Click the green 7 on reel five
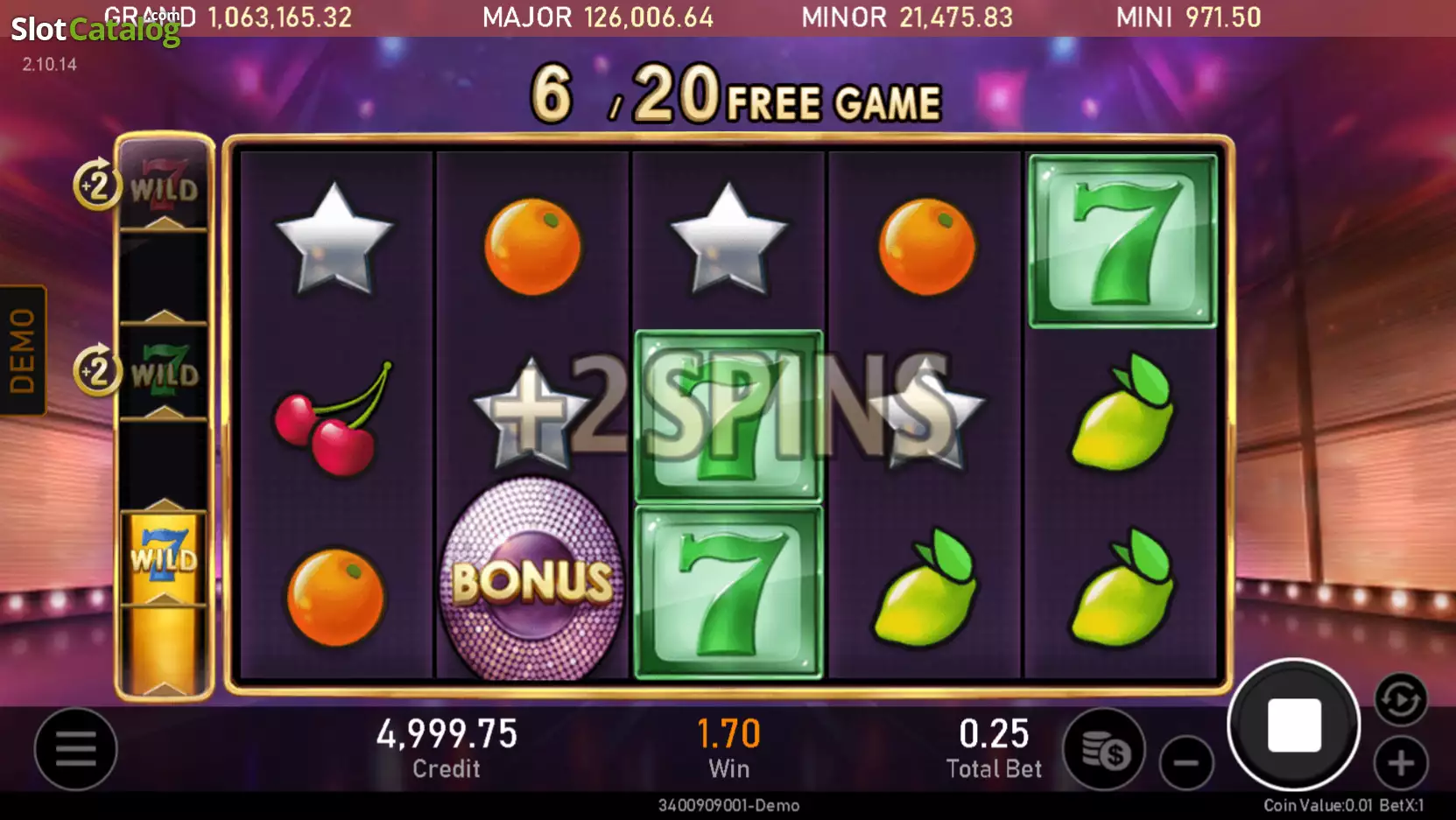This screenshot has width=1456, height=820. point(1122,242)
